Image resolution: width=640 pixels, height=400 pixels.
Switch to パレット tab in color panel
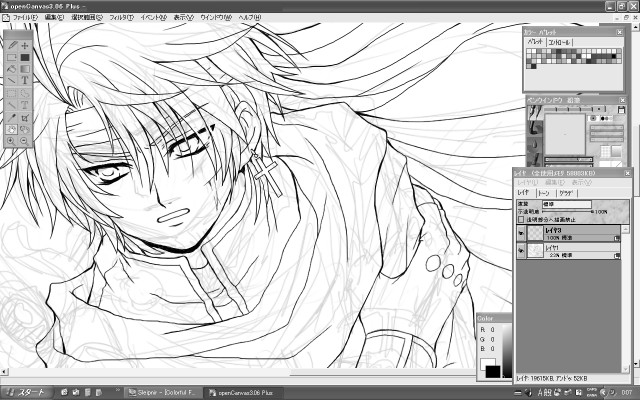[535, 42]
